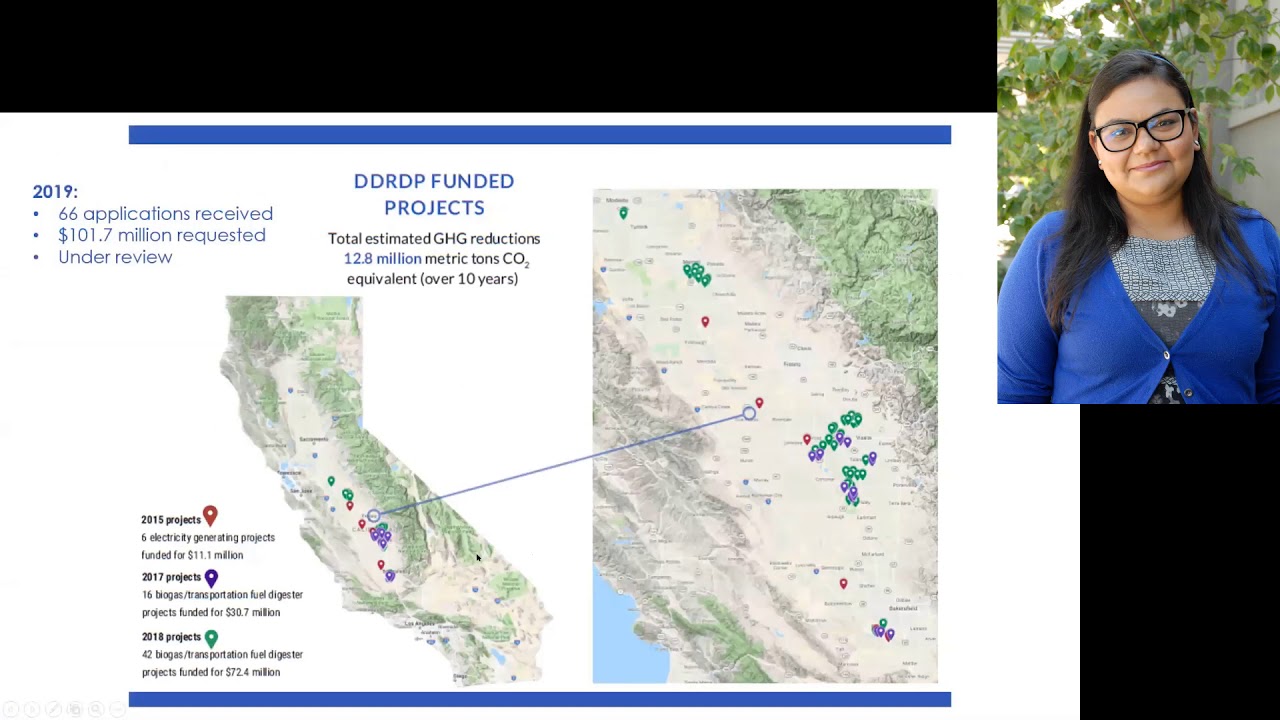Click "equivalent (over 10 years)" text
Viewport: 1280px width, 720px height.
[x=432, y=279]
